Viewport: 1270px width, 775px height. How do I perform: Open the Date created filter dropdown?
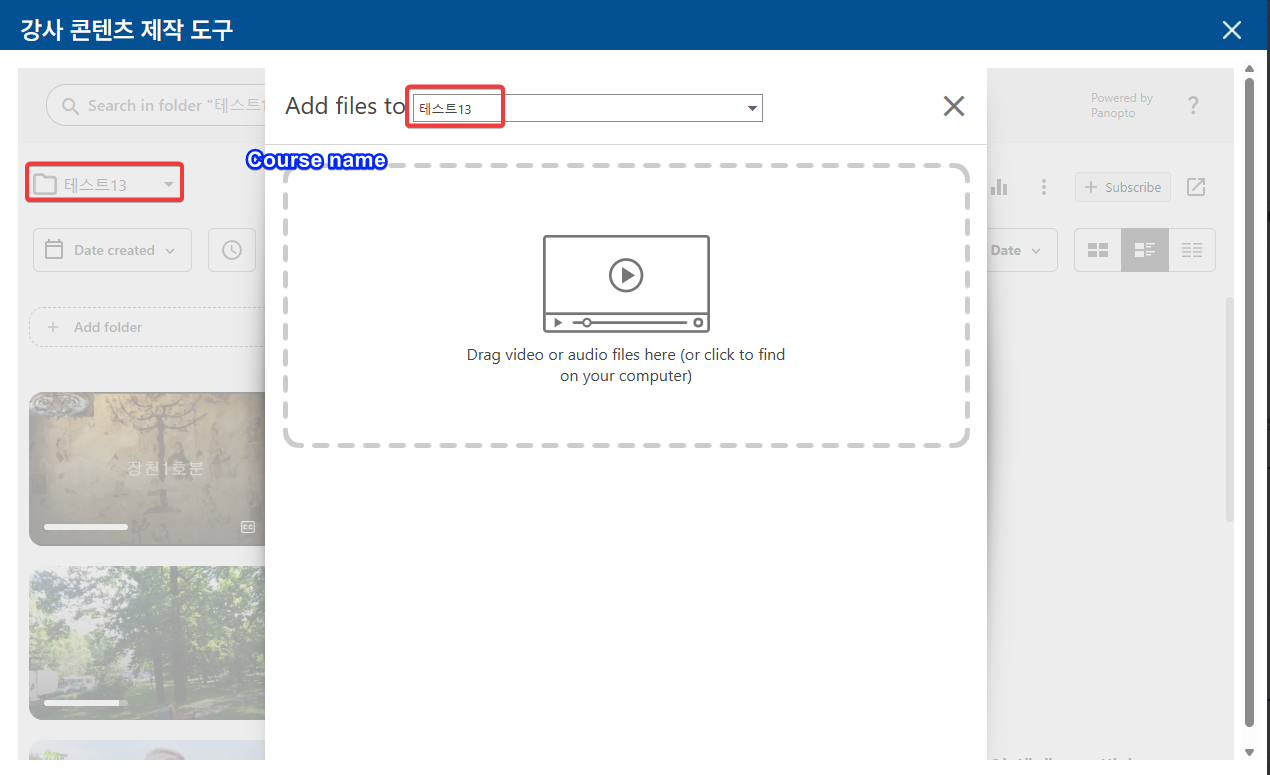(112, 250)
